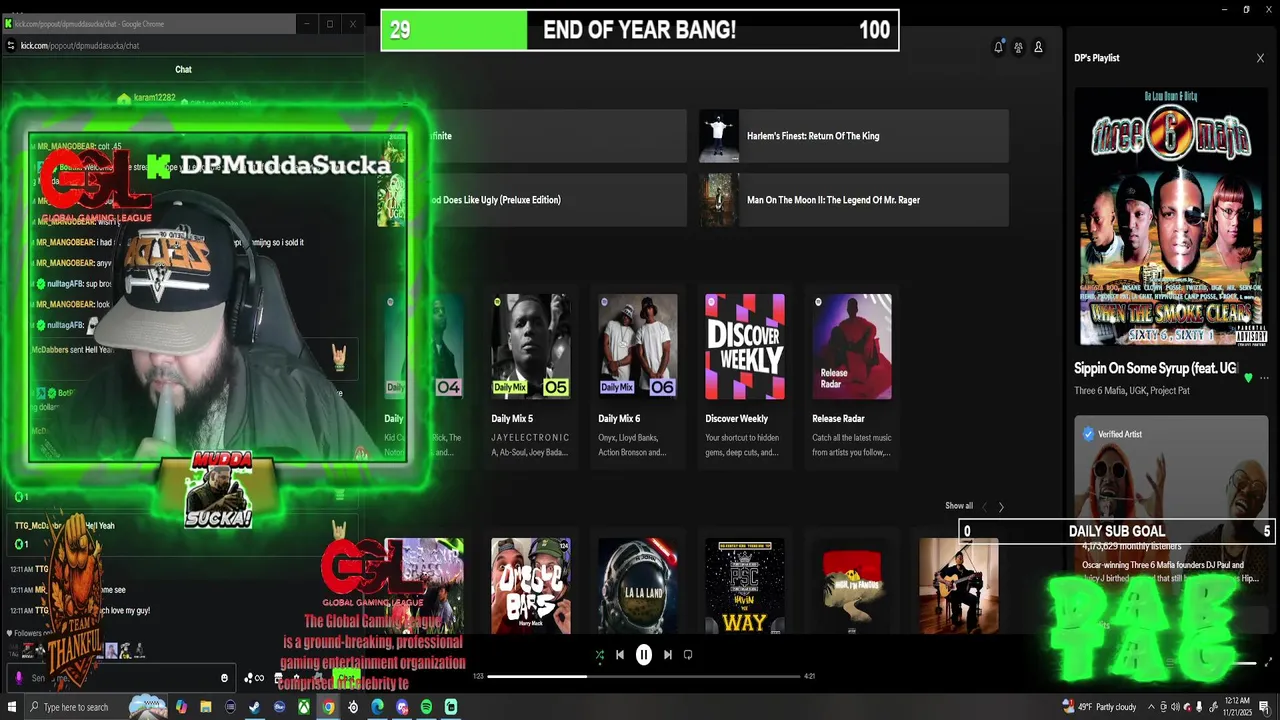The image size is (1280, 720).
Task: Open Spotify notifications bell
Action: click(x=998, y=47)
